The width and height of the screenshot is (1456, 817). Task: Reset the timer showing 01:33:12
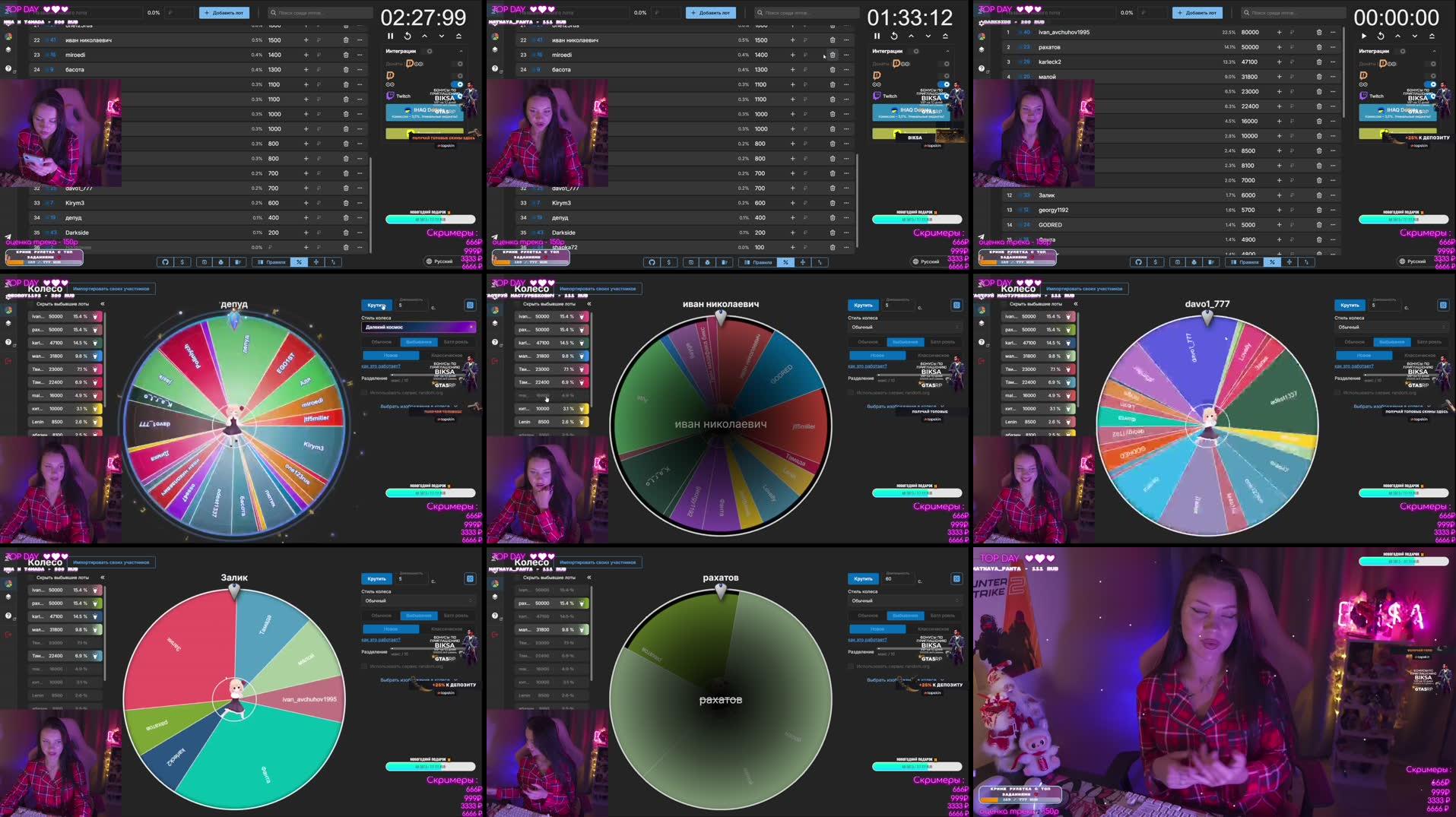[894, 36]
